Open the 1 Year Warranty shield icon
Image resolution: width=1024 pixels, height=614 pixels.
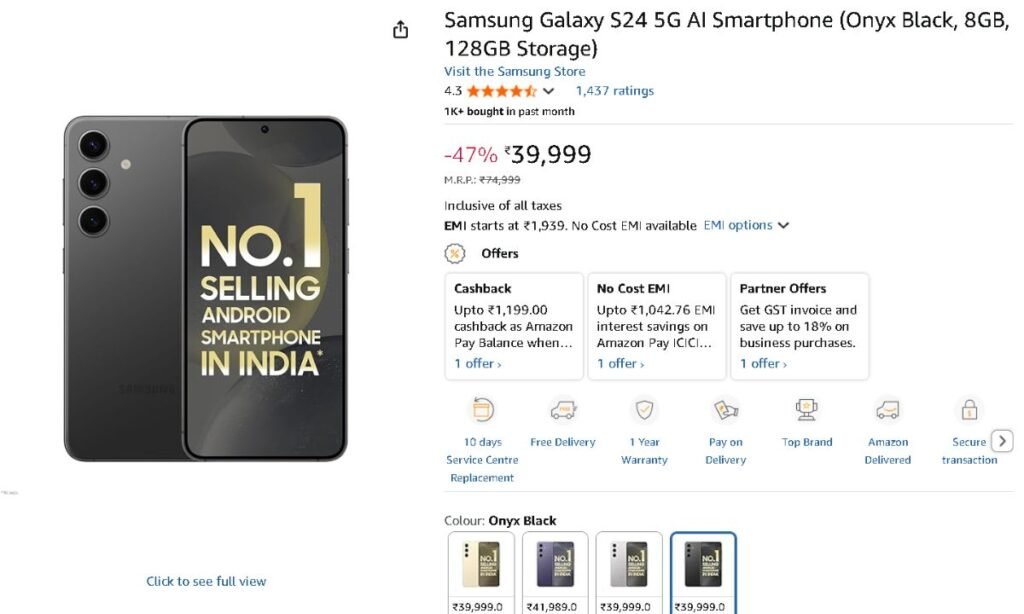644,410
